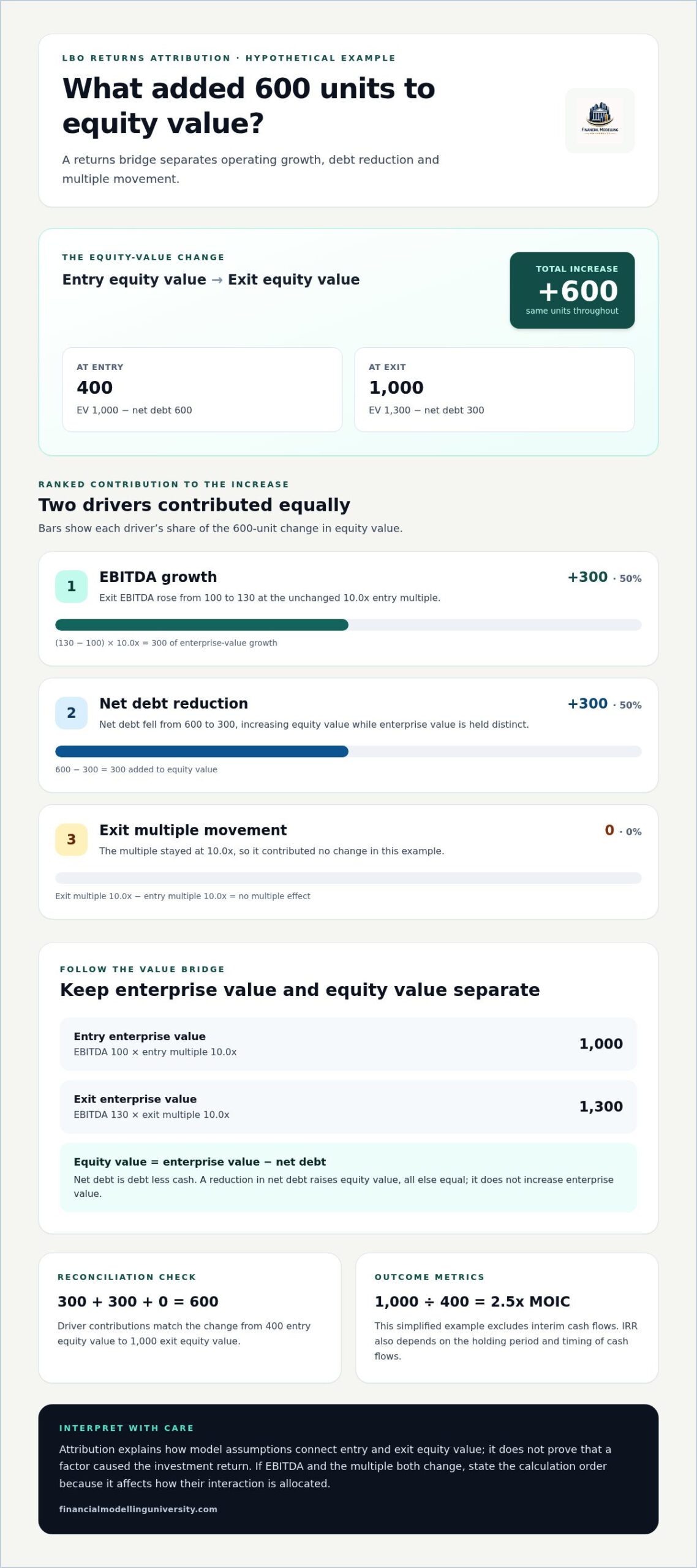Click 'RECONCILIATION CHECK' label
Viewport: 697px width, 1568px height.
click(127, 1277)
